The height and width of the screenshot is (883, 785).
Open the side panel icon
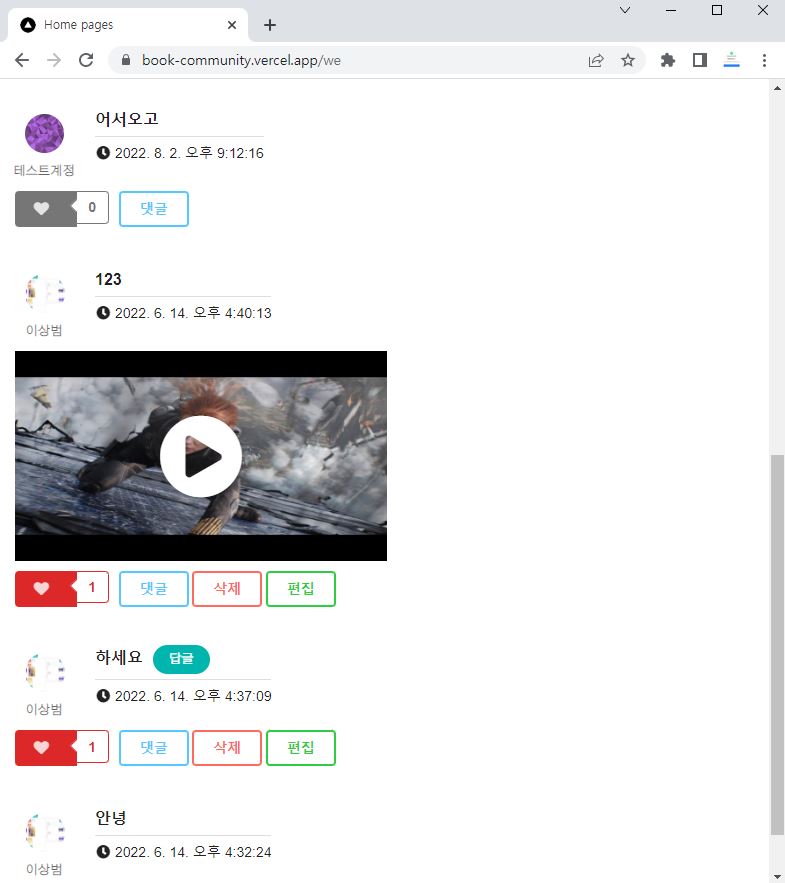pos(700,60)
